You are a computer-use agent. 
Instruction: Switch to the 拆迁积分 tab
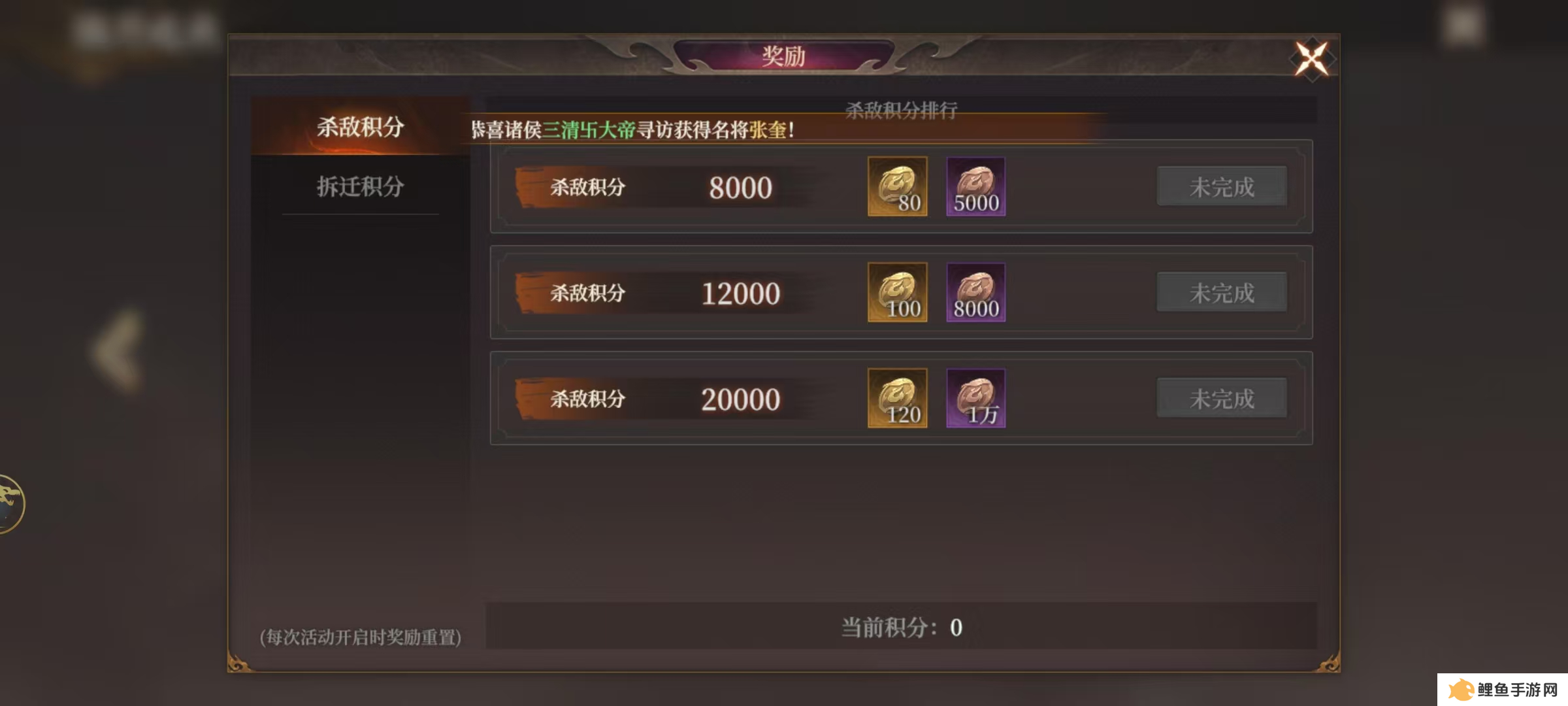click(x=360, y=186)
